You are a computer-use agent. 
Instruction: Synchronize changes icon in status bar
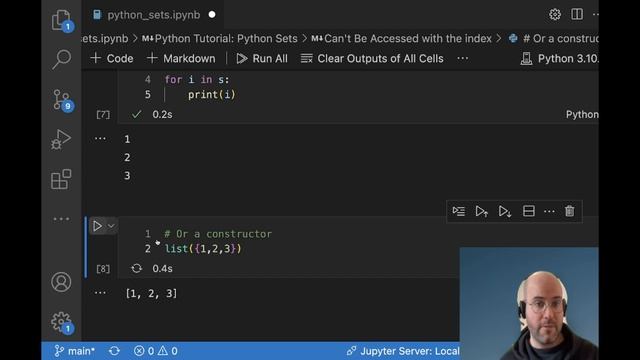point(114,351)
